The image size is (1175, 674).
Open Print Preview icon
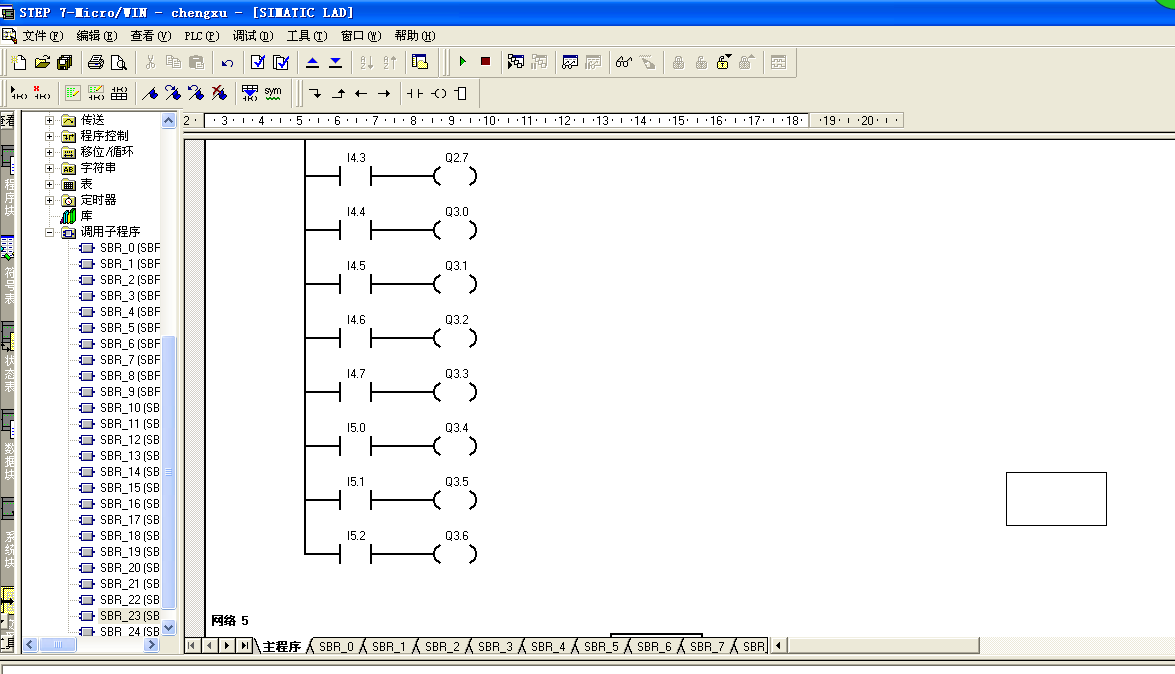tap(118, 62)
